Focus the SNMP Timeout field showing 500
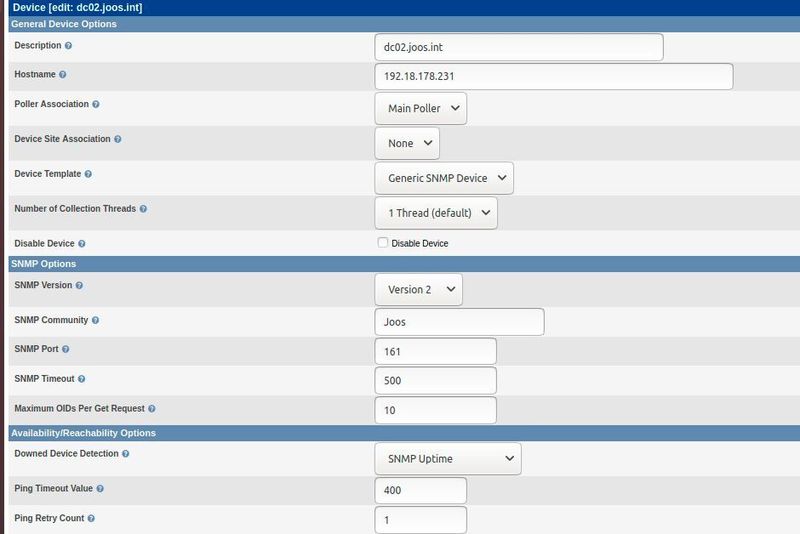 click(435, 380)
